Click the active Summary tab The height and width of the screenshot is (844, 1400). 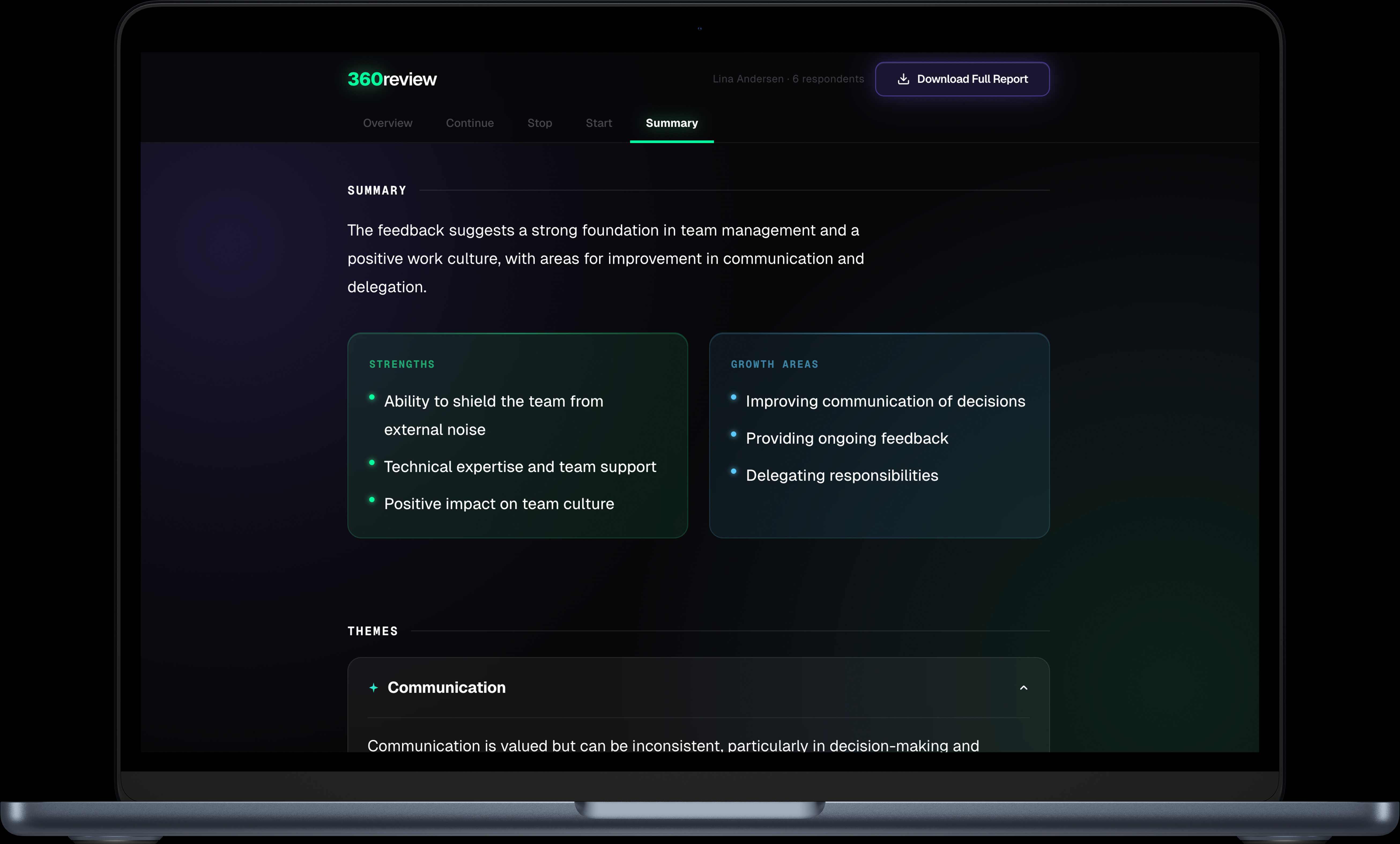[672, 123]
